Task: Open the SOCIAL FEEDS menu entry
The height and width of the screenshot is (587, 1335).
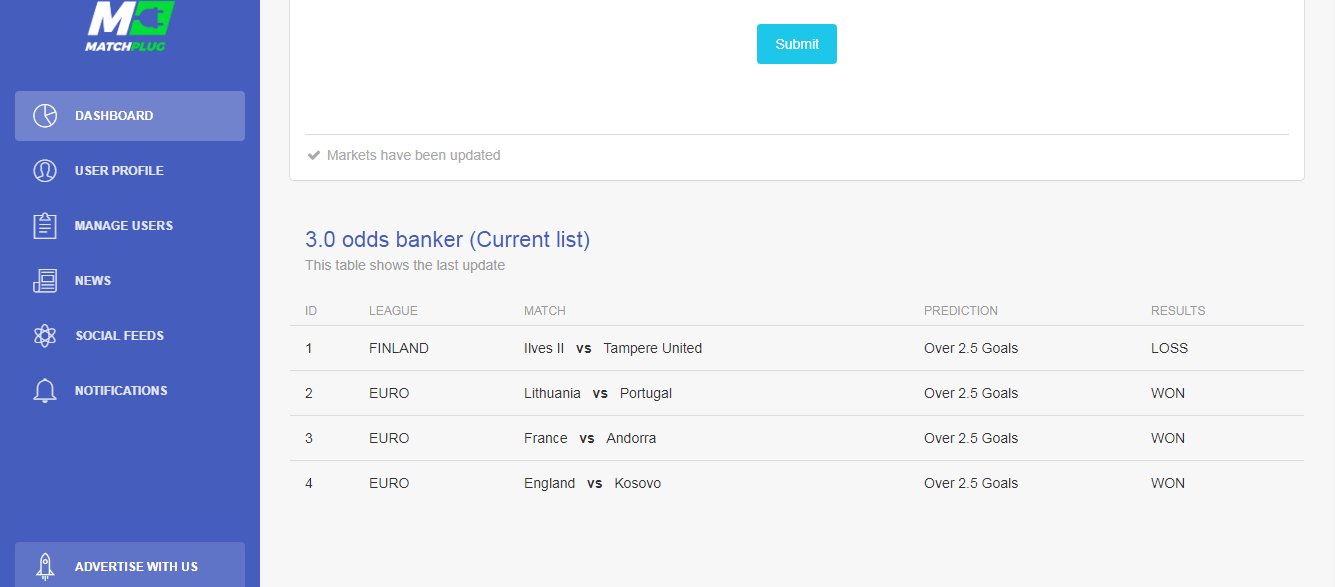Action: point(130,336)
